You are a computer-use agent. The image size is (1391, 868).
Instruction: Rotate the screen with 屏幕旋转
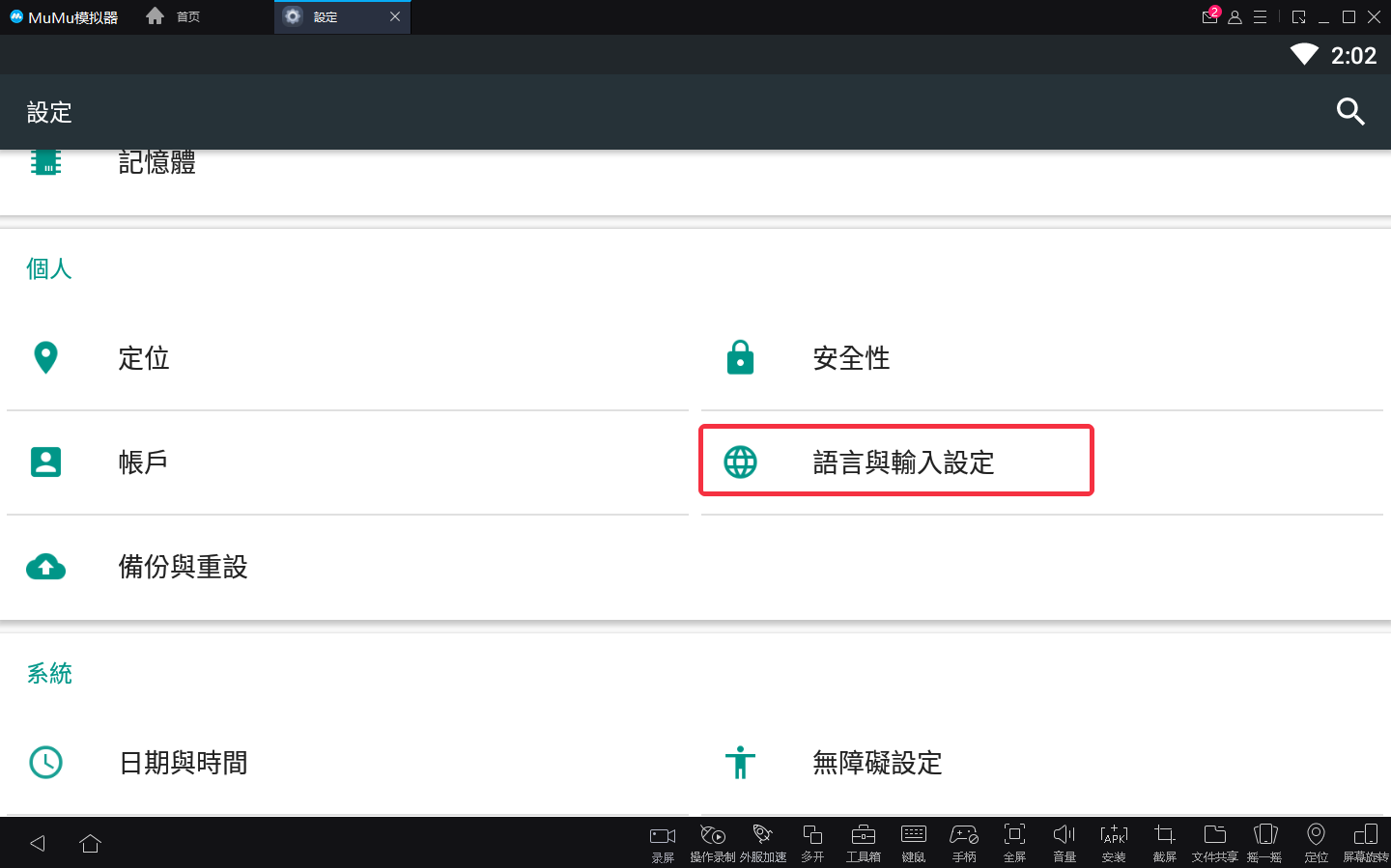(x=1366, y=841)
